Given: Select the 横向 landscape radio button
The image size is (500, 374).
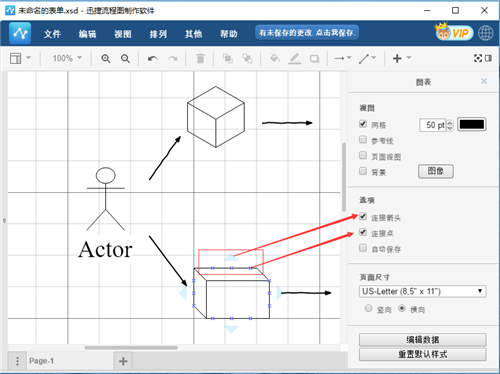Looking at the screenshot, I should [402, 308].
